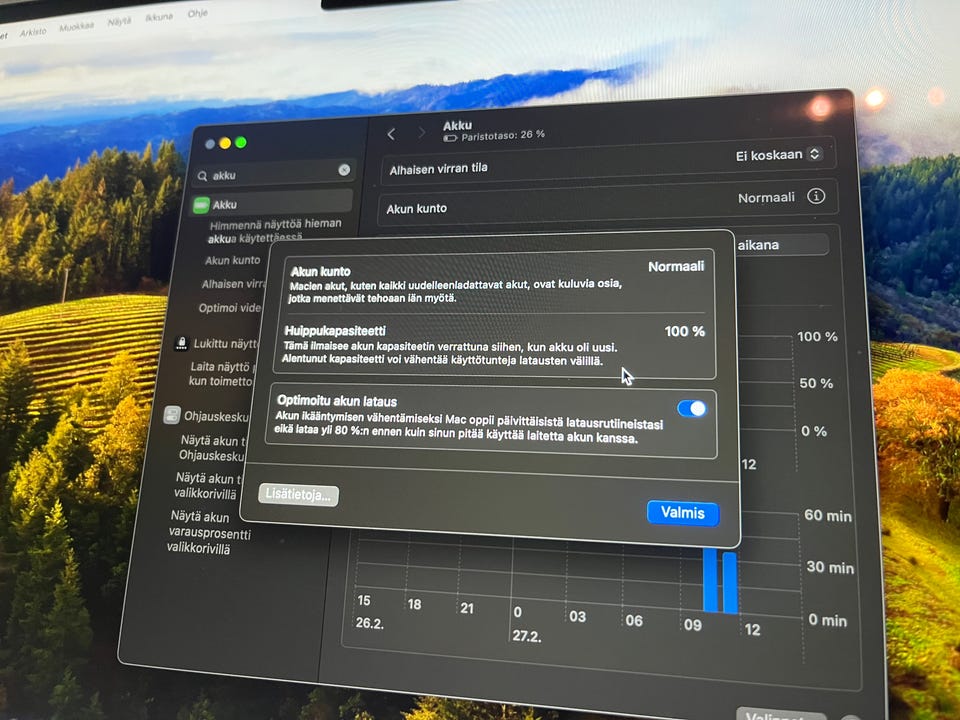
Task: Select the Akun kunto search result
Action: (232, 260)
